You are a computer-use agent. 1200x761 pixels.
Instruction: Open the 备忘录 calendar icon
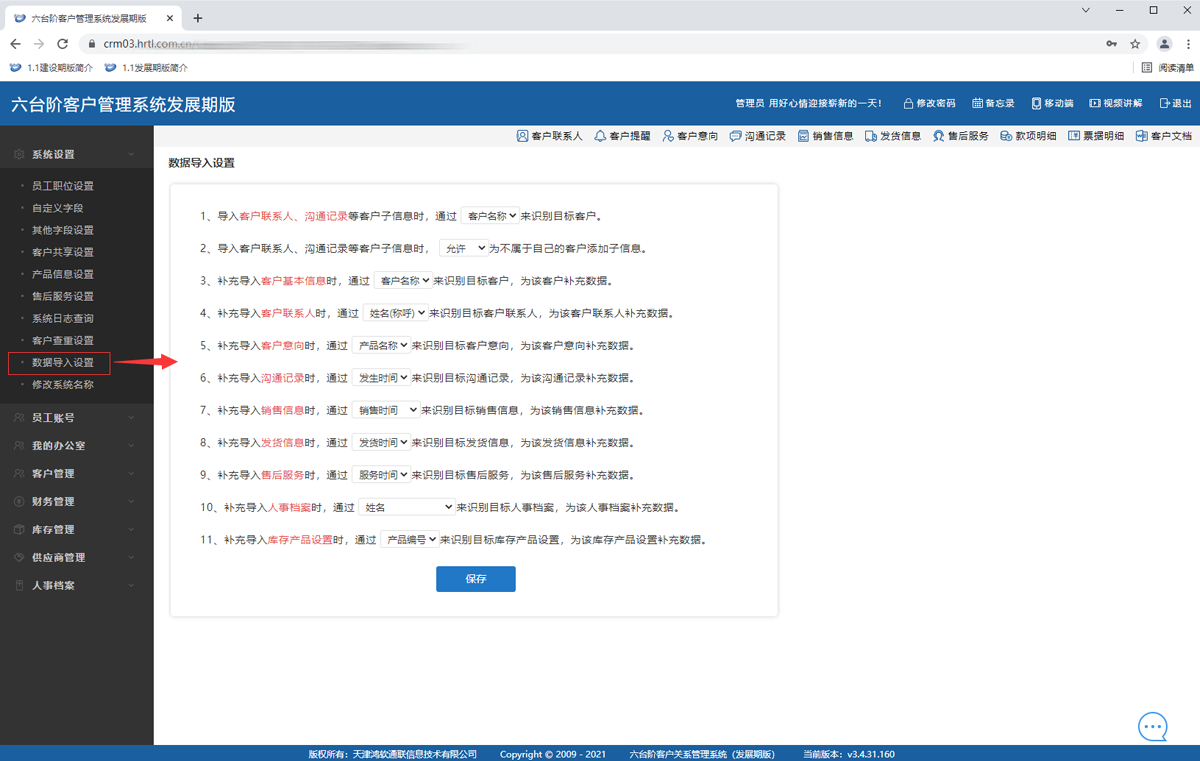(977, 103)
